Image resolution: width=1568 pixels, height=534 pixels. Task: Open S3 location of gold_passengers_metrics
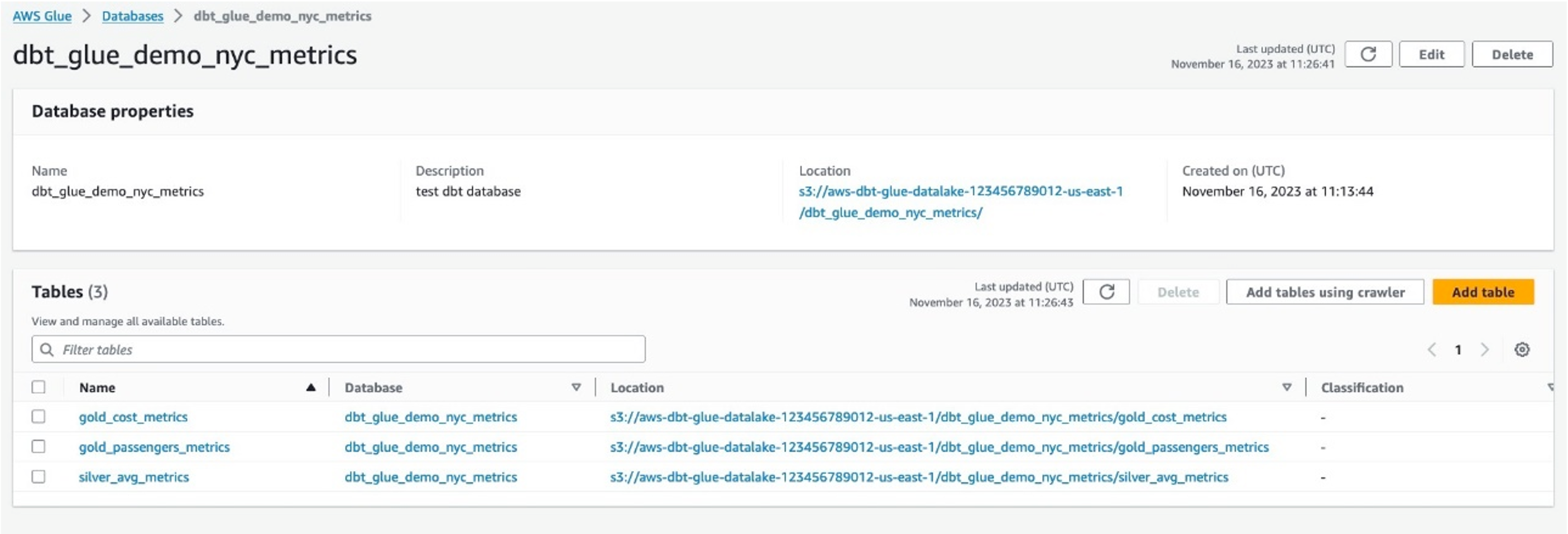939,447
